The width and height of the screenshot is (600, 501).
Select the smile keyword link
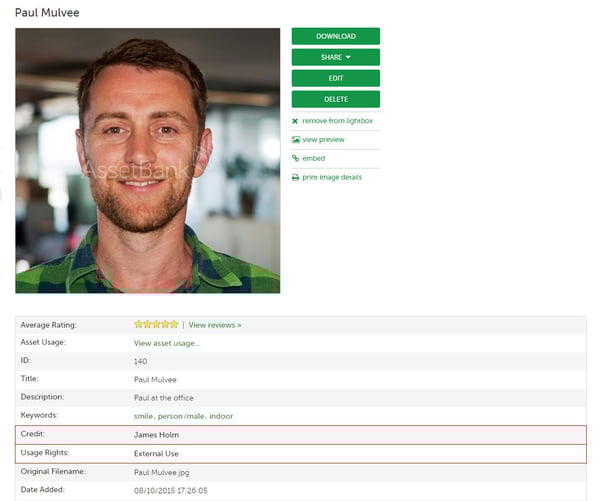click(x=144, y=416)
